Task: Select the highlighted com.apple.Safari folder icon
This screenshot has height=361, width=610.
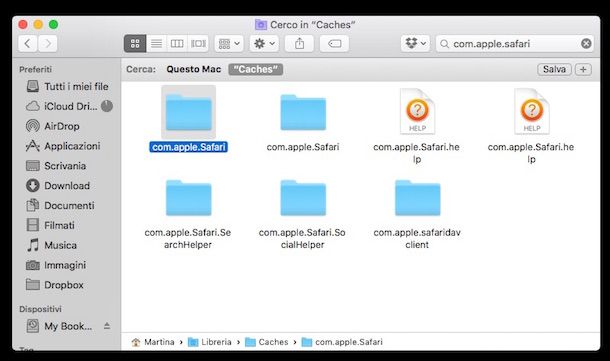Action: coord(189,112)
